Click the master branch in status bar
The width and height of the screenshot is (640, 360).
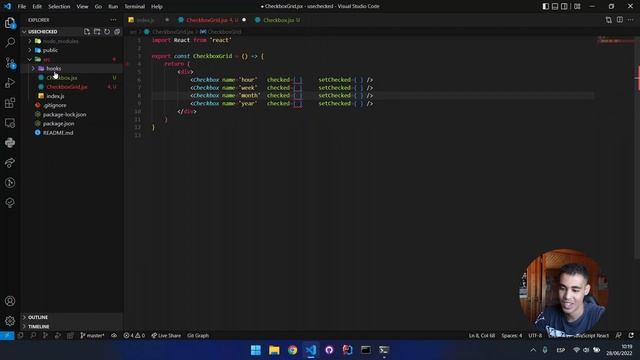[x=93, y=336]
